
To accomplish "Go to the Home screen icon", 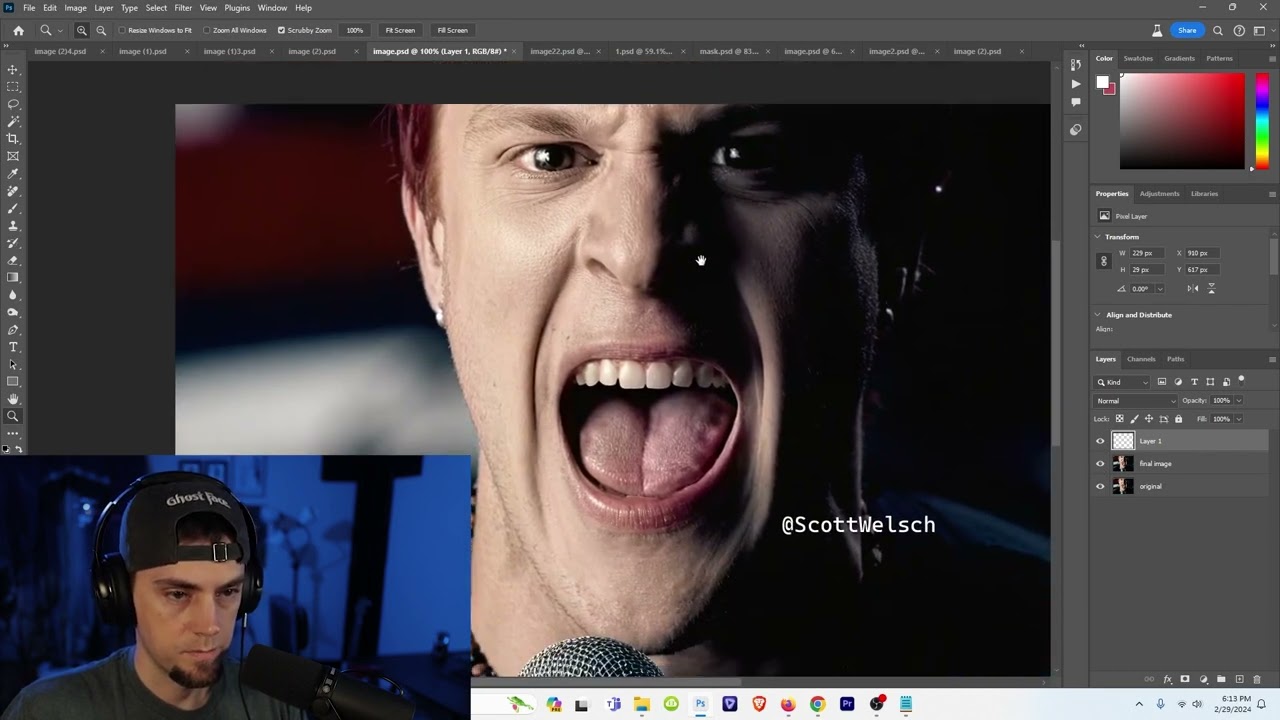I will tap(18, 30).
